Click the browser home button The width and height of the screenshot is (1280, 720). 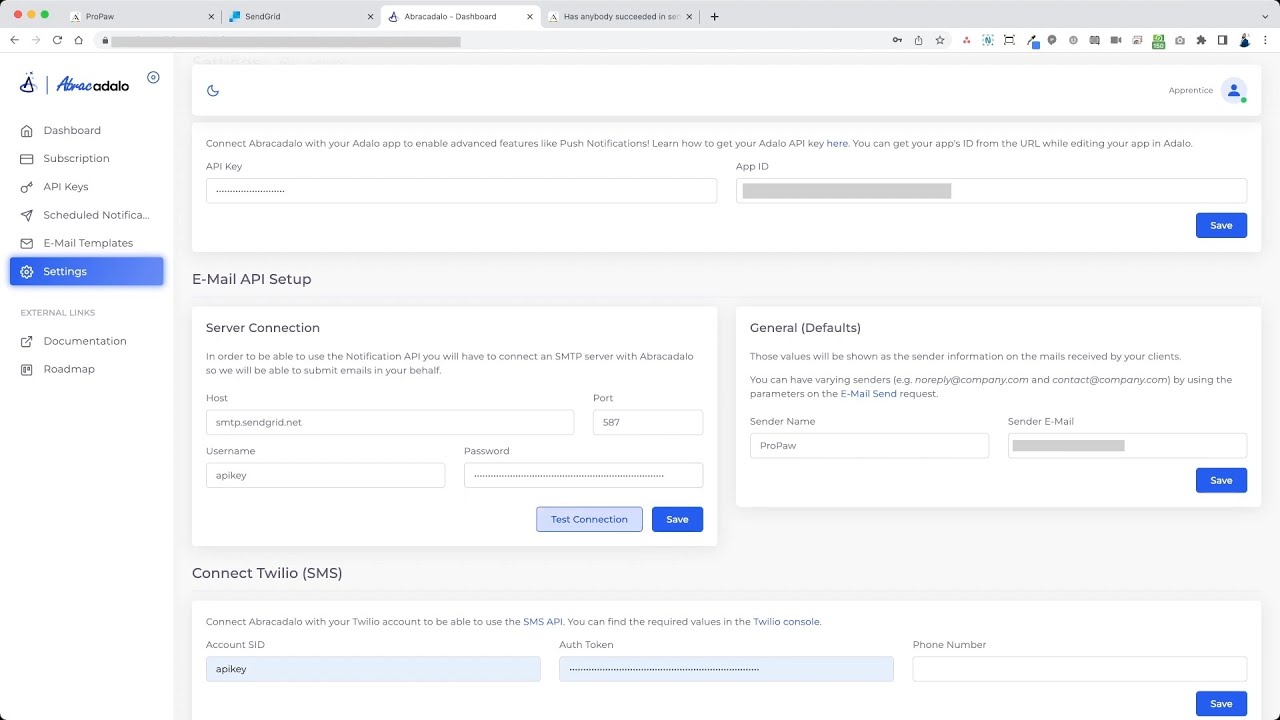coord(78,40)
